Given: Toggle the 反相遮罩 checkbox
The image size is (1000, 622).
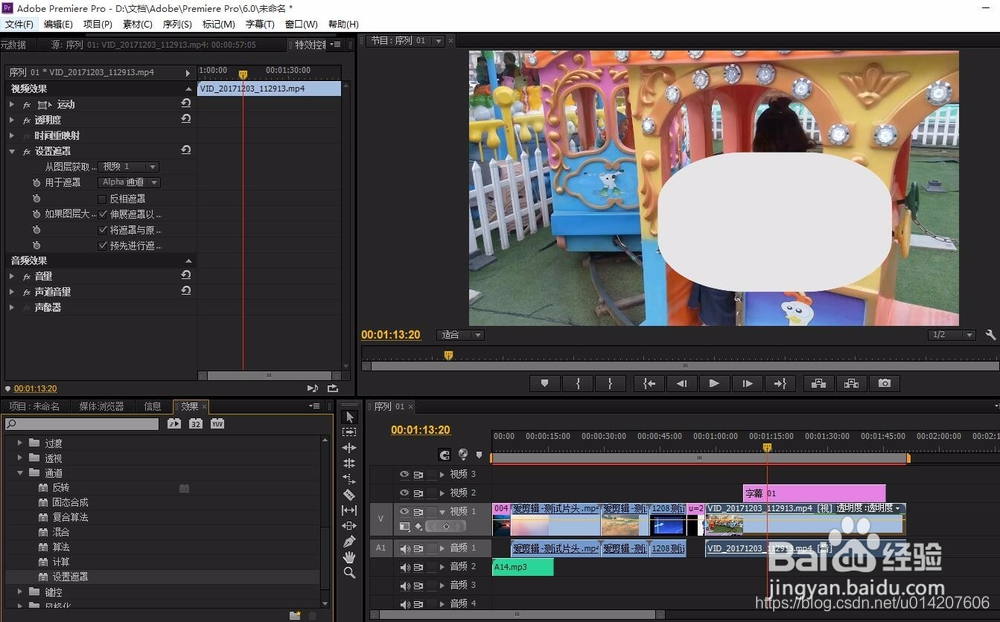Looking at the screenshot, I should click(x=102, y=198).
